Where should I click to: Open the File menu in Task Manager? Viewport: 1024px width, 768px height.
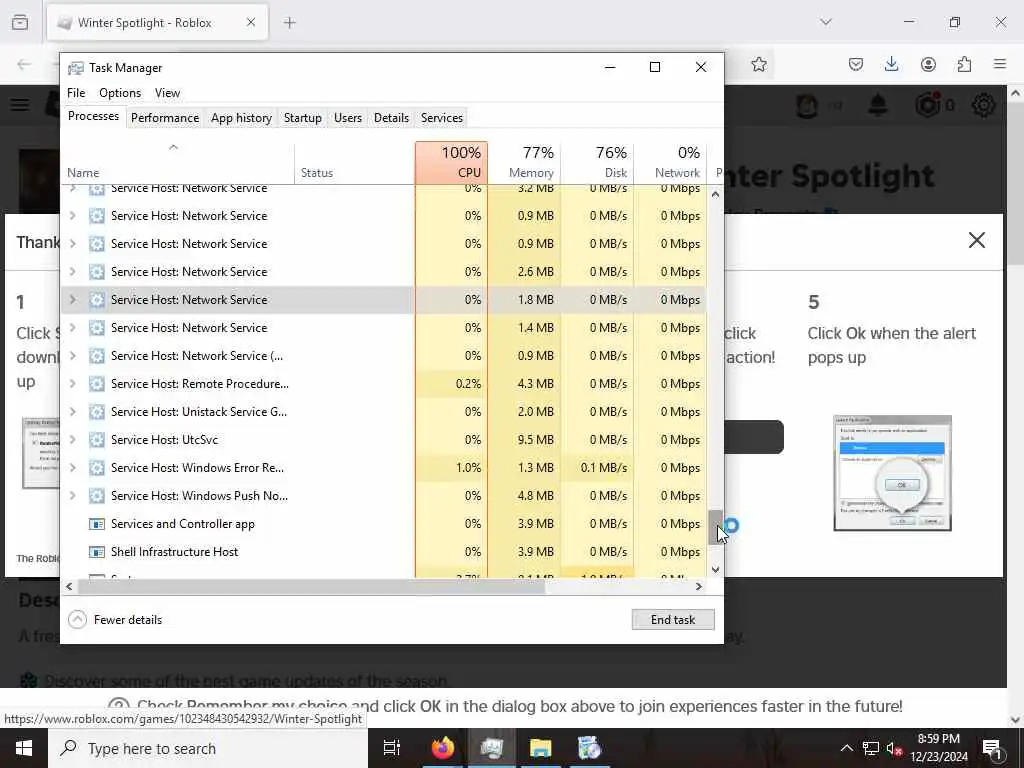tap(76, 93)
